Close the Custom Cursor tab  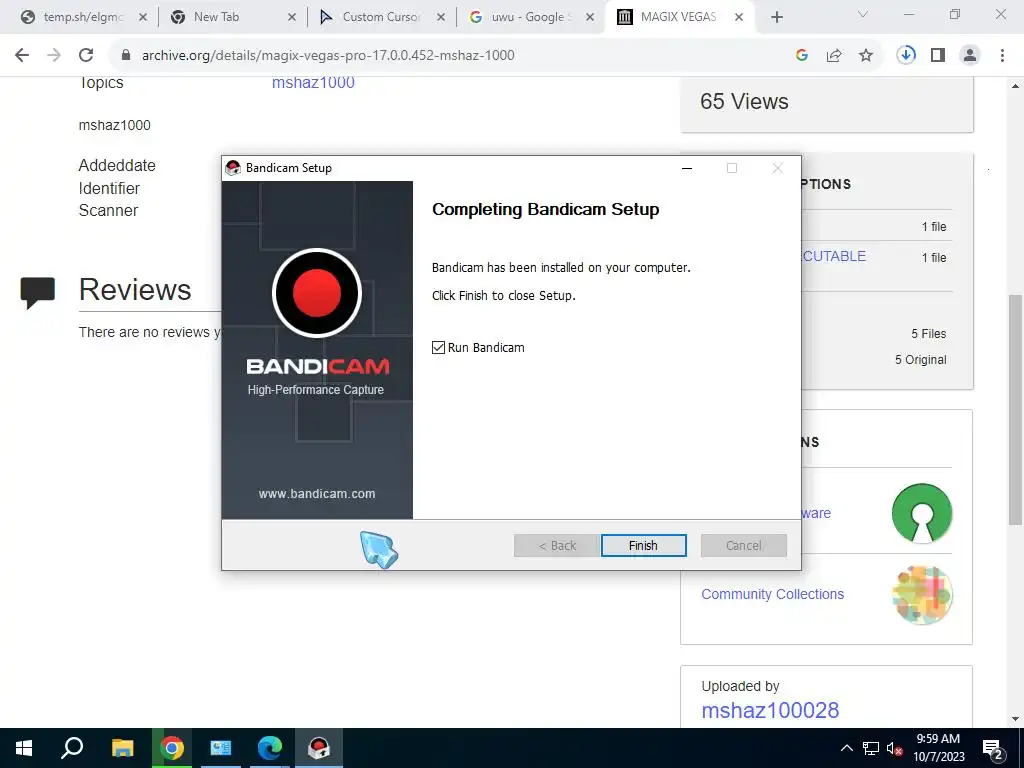click(x=441, y=18)
